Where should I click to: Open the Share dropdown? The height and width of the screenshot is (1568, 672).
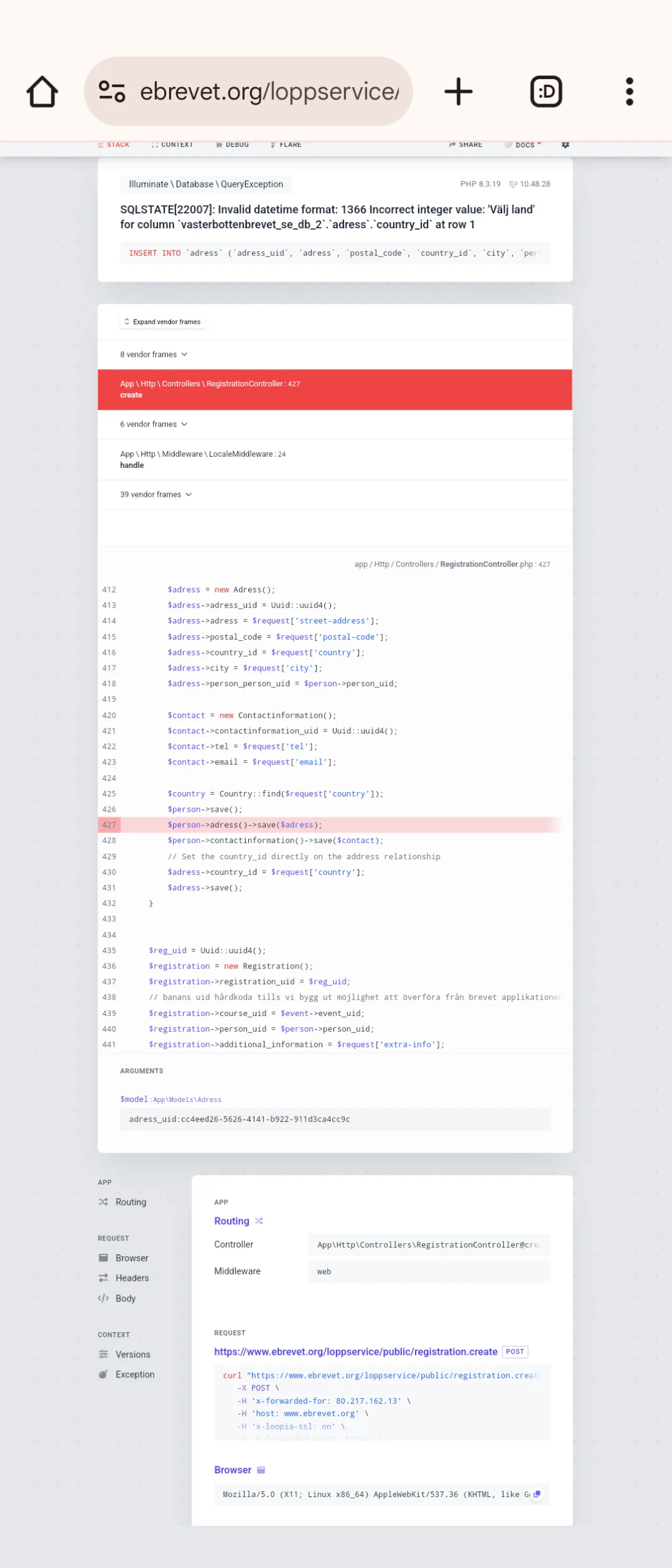coord(465,144)
